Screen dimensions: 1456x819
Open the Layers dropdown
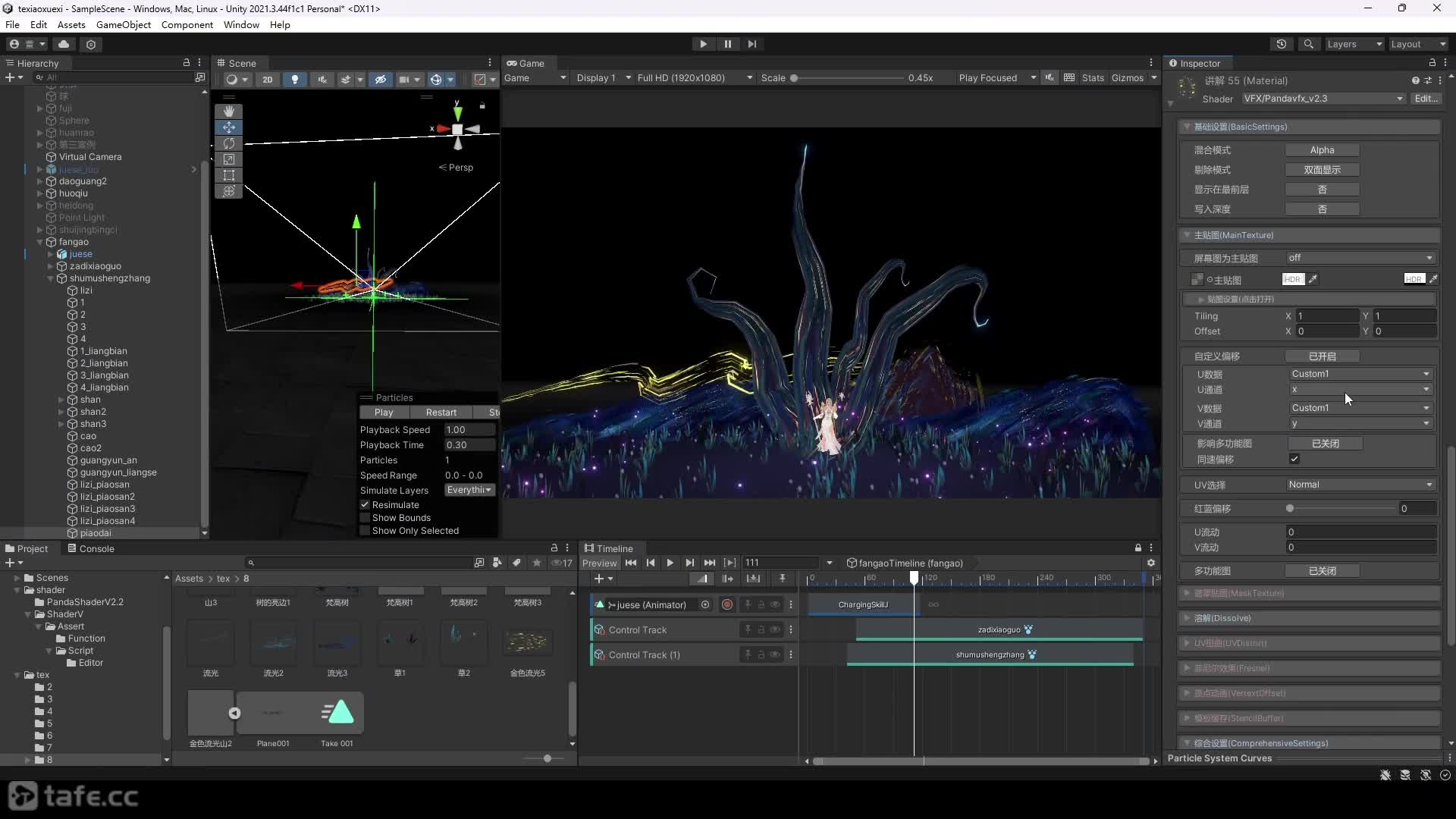(1354, 44)
